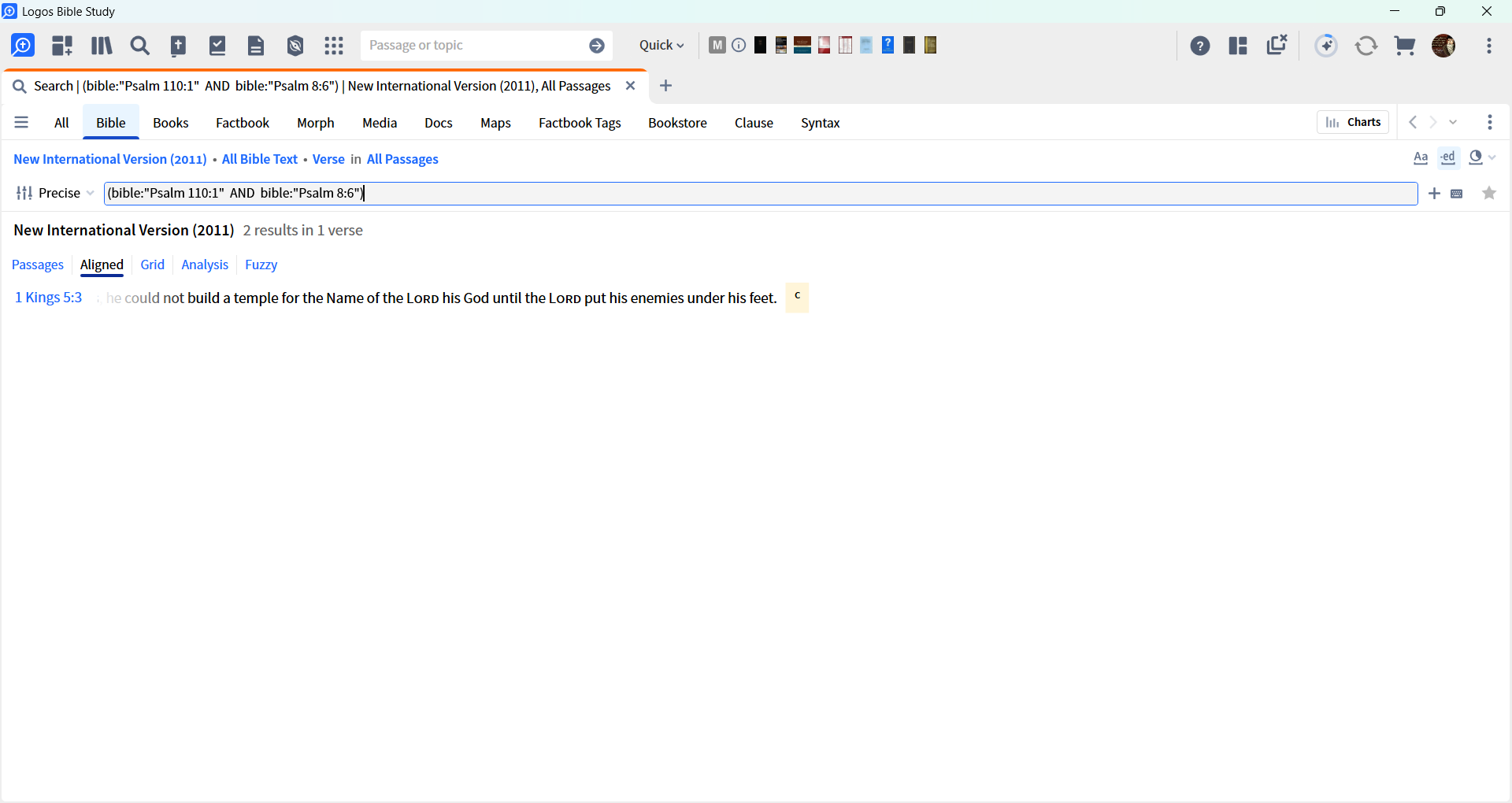
Task: Open the Help icon
Action: coord(1200,46)
